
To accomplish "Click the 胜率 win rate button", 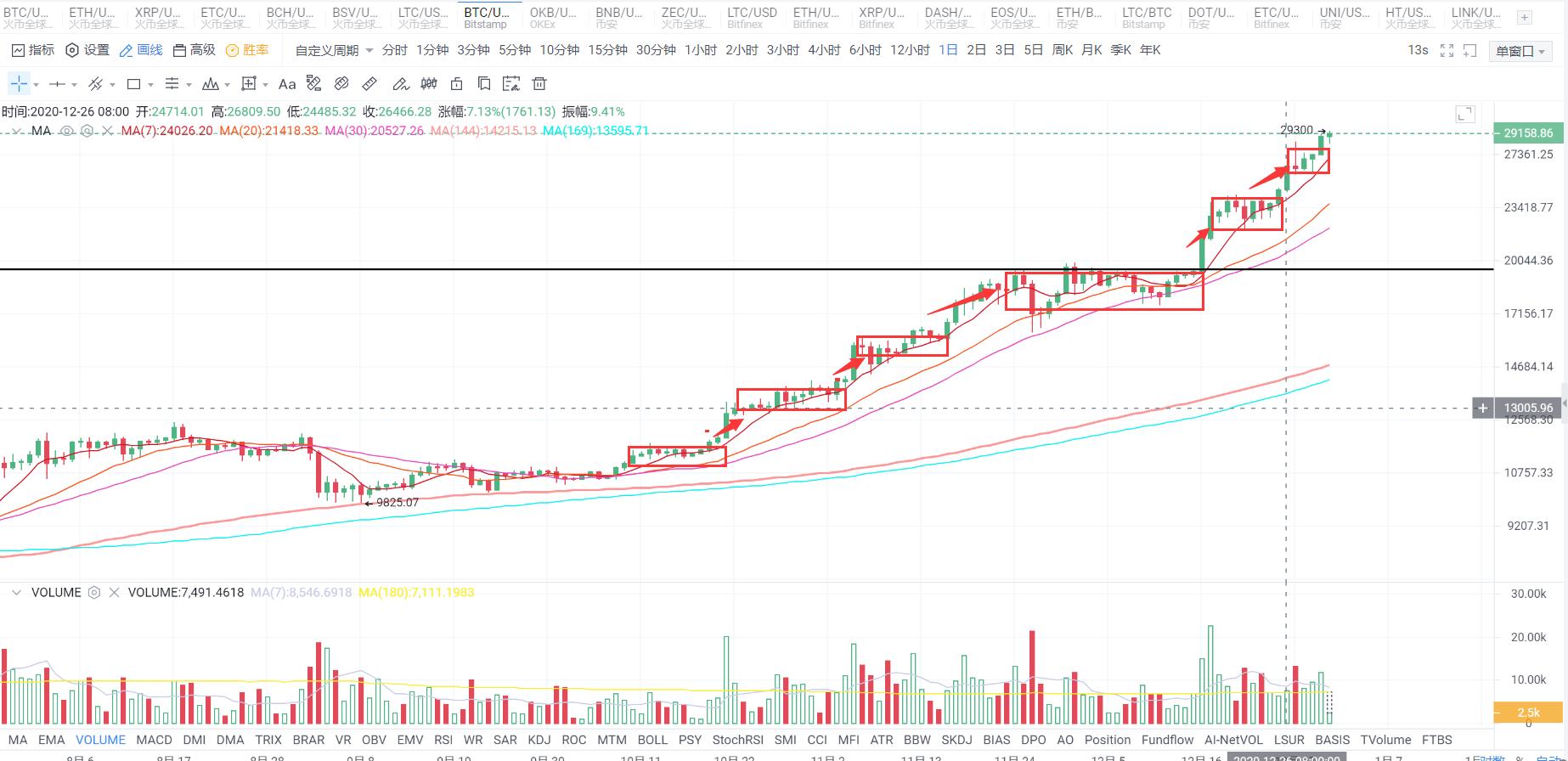I will [247, 50].
